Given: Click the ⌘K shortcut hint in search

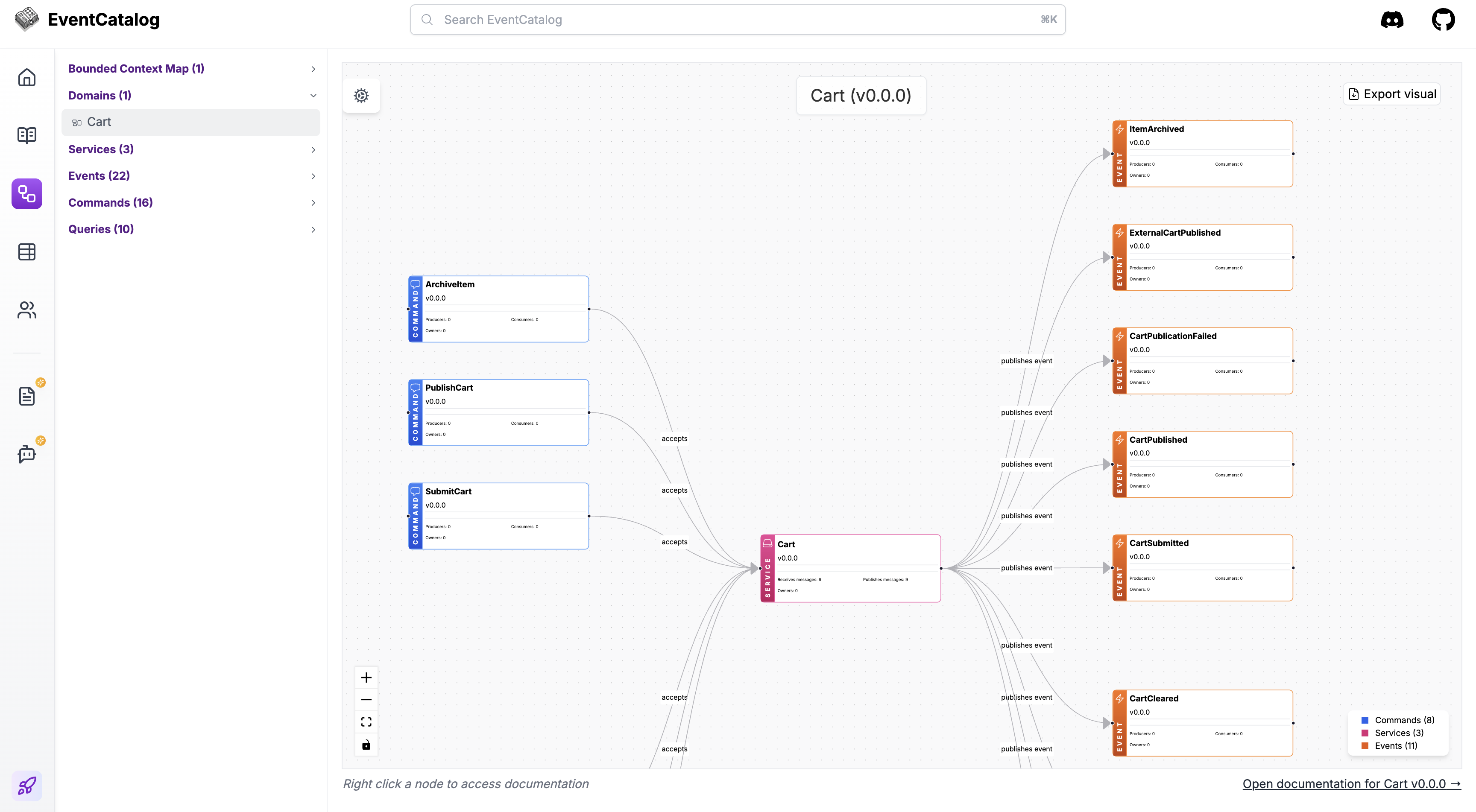Looking at the screenshot, I should point(1048,20).
